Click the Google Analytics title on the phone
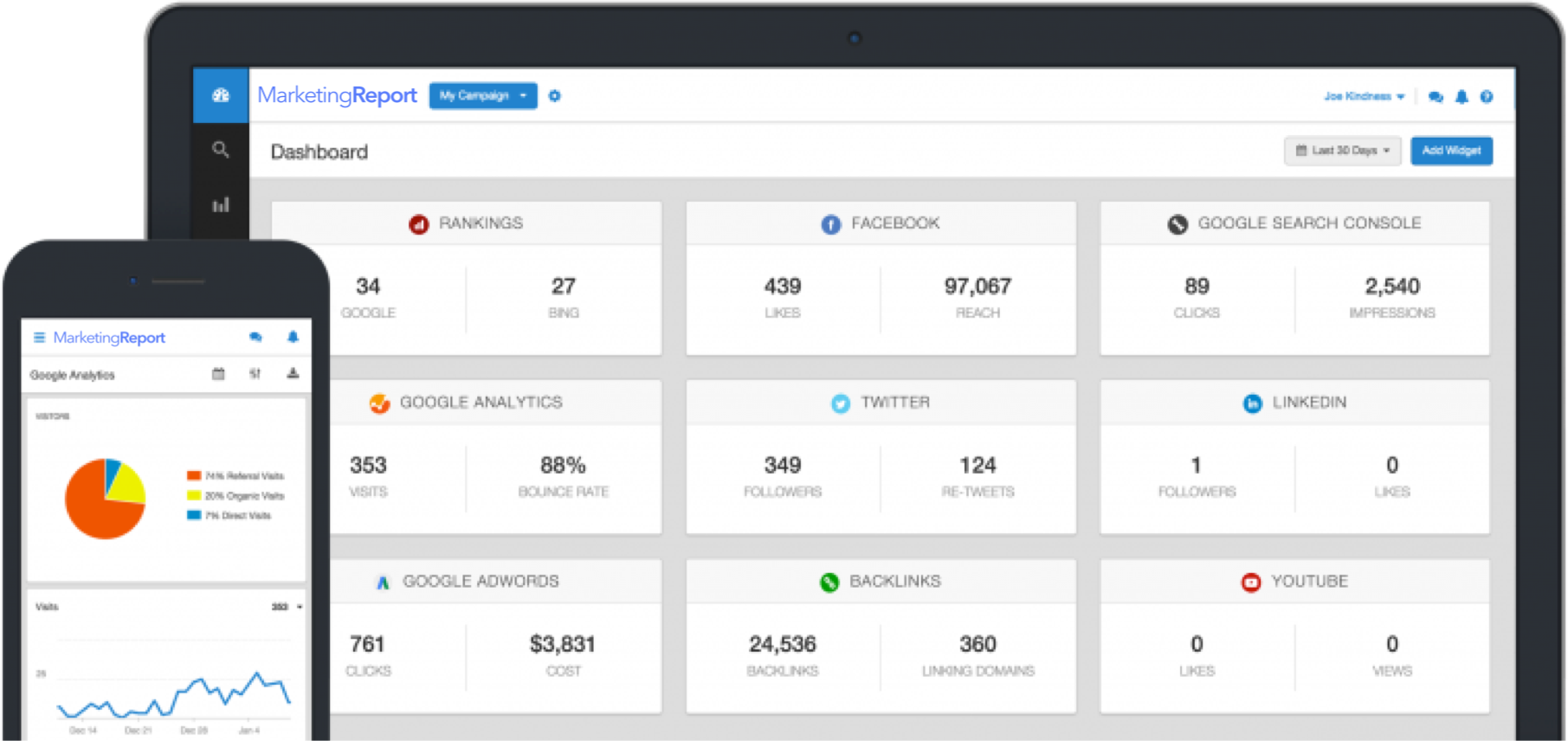The image size is (1568, 741). coord(72,375)
